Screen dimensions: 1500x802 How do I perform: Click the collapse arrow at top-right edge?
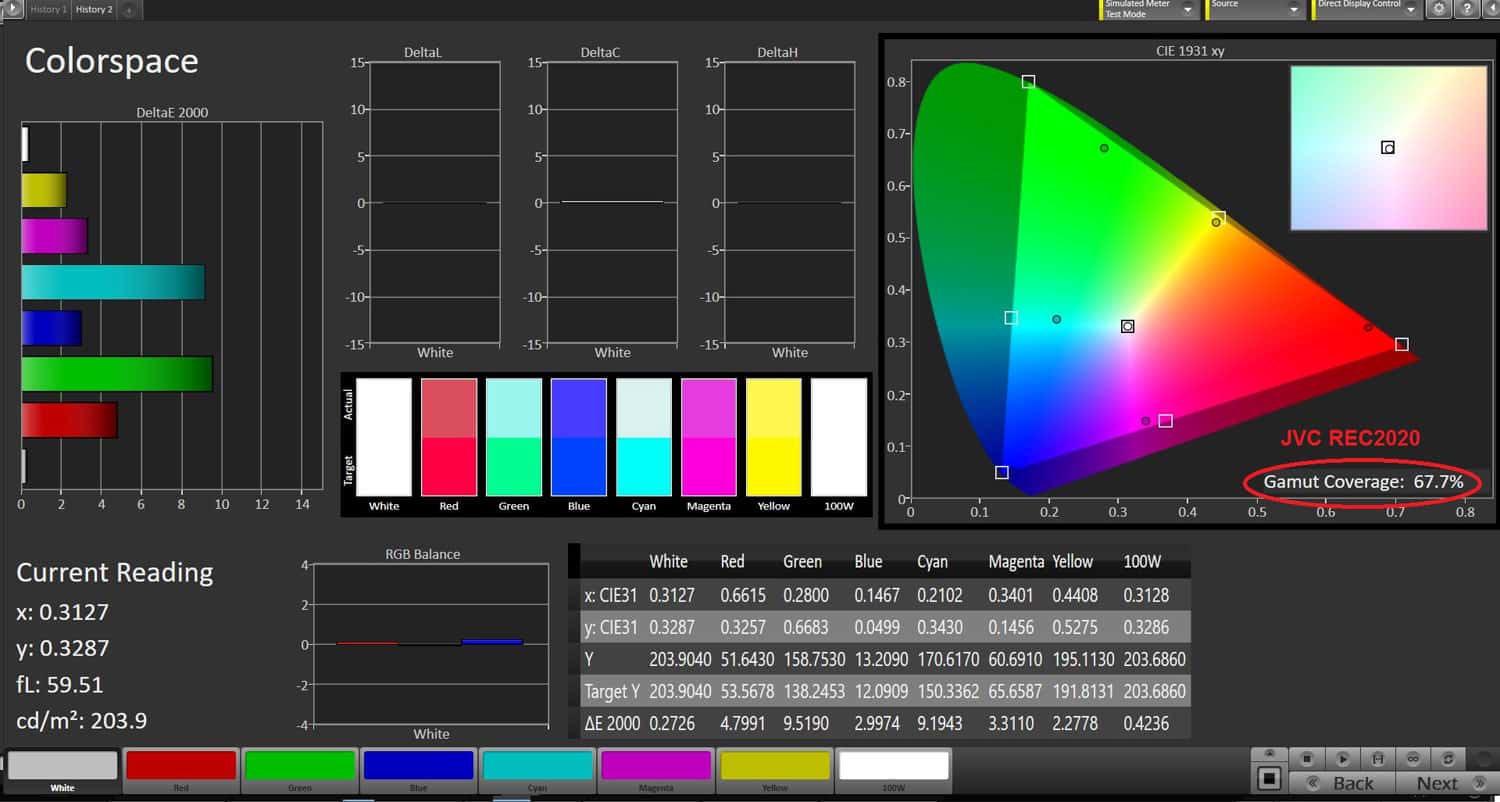click(1490, 9)
